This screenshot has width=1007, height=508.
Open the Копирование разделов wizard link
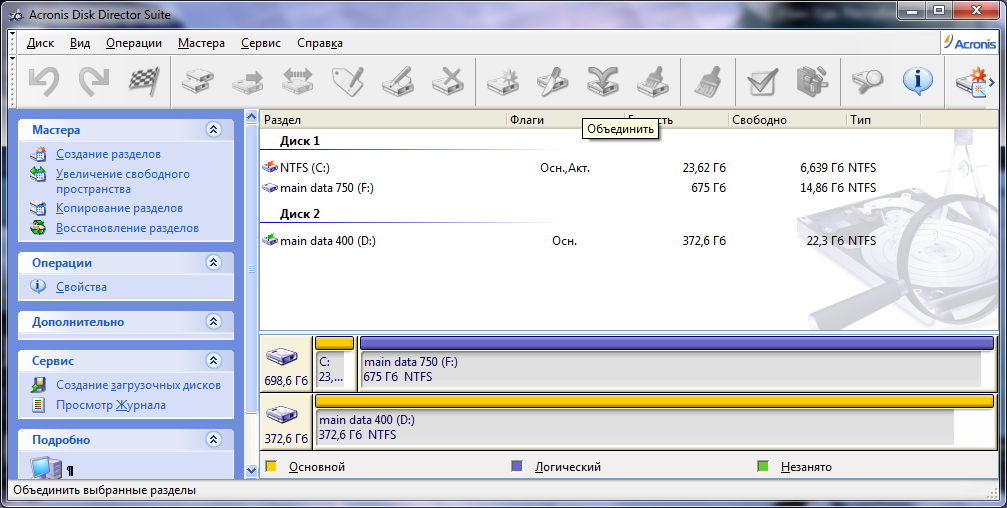click(x=119, y=208)
